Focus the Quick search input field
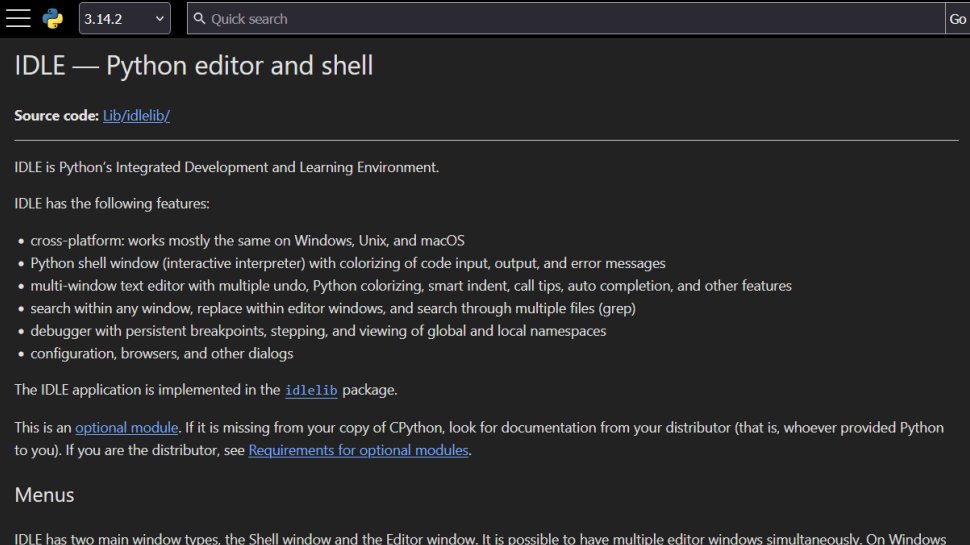Screen dimensions: 970x545 point(565,19)
